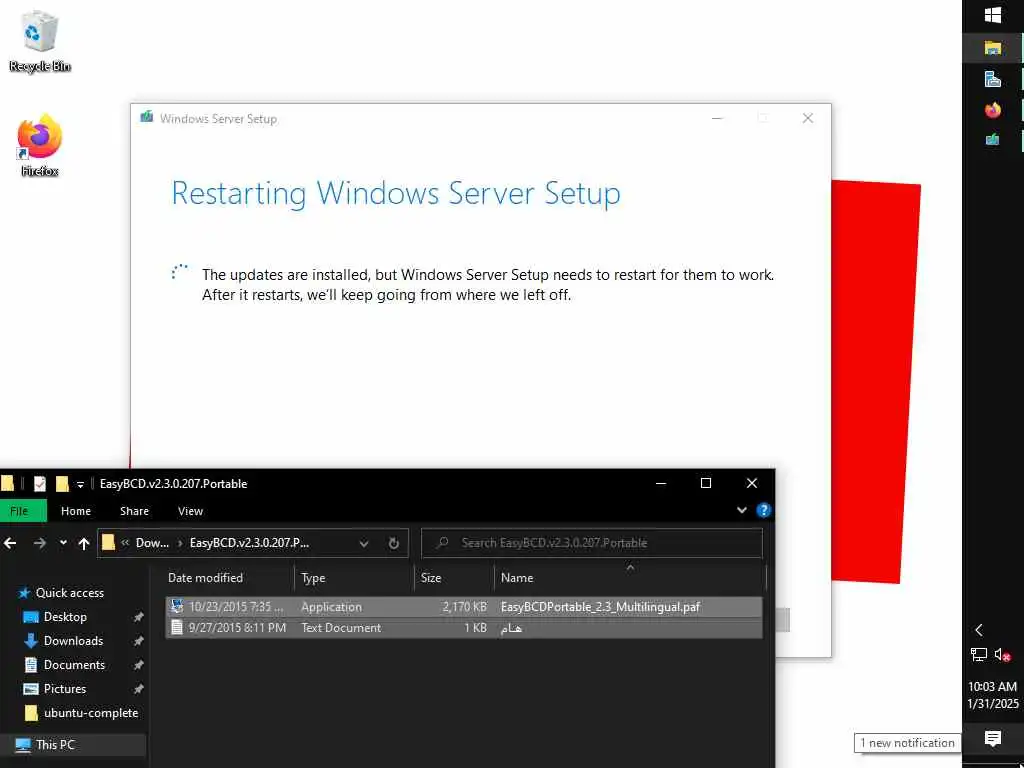Expand the Explorer ribbon chevron
Screen dimensions: 1024x768
[x=741, y=510]
